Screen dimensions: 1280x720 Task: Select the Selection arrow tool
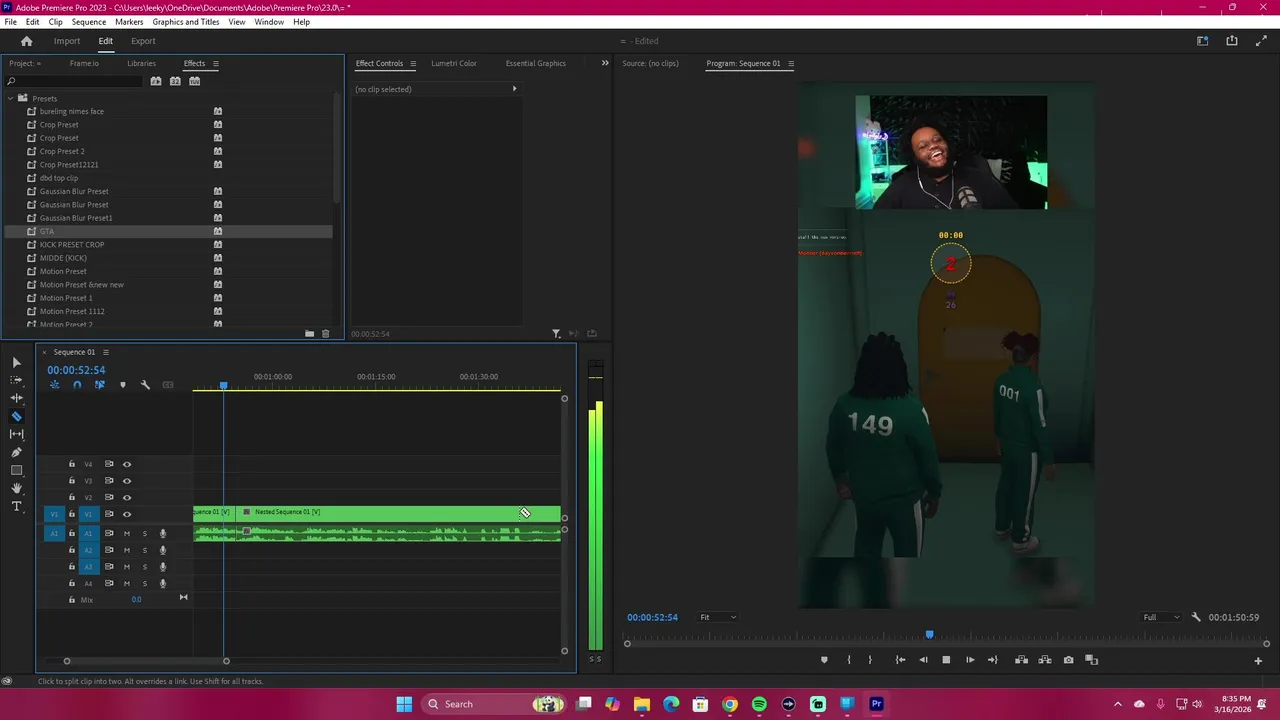click(16, 362)
